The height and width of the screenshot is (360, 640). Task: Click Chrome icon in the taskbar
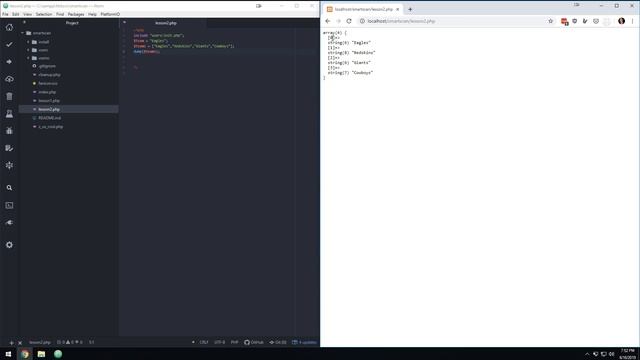click(25, 354)
